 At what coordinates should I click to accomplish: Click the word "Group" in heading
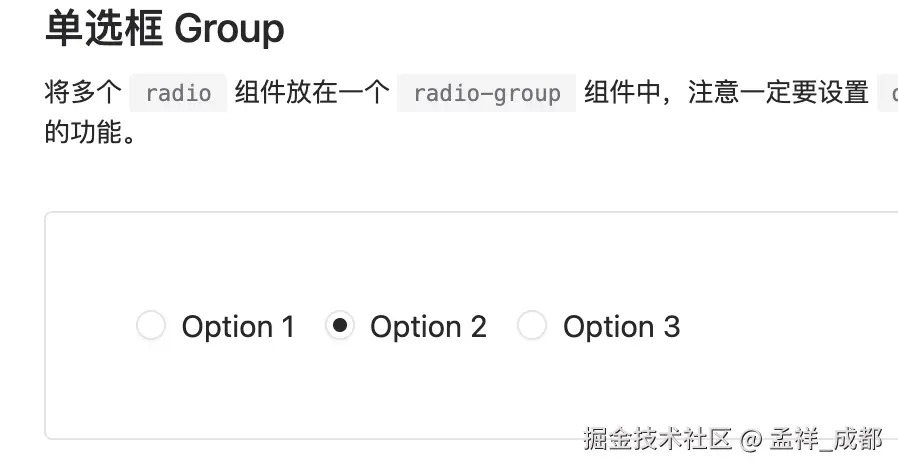tap(229, 29)
